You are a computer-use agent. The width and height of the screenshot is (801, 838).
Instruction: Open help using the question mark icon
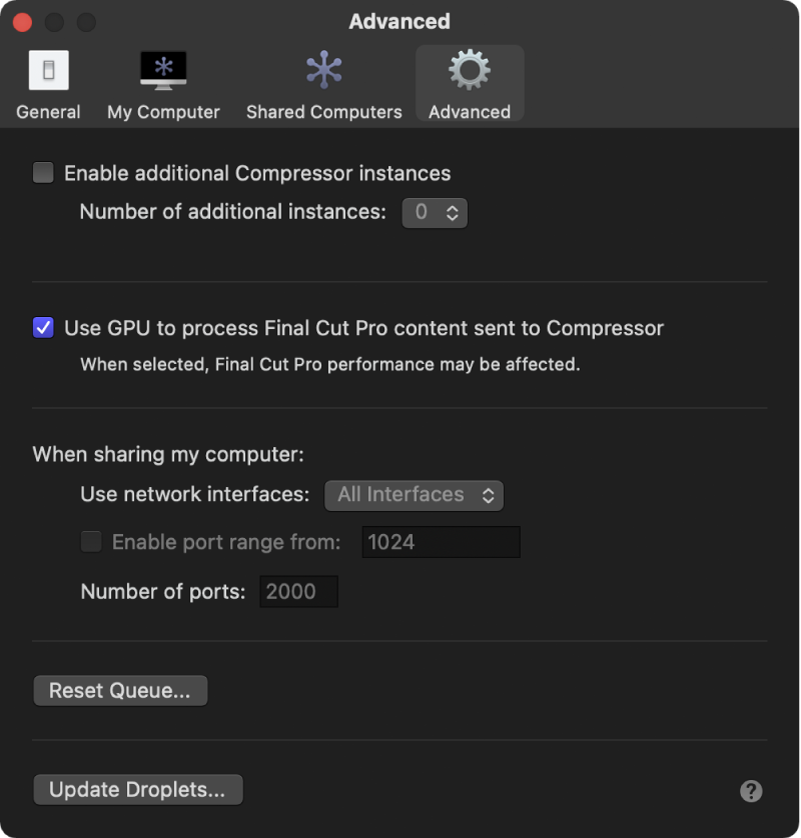point(751,791)
